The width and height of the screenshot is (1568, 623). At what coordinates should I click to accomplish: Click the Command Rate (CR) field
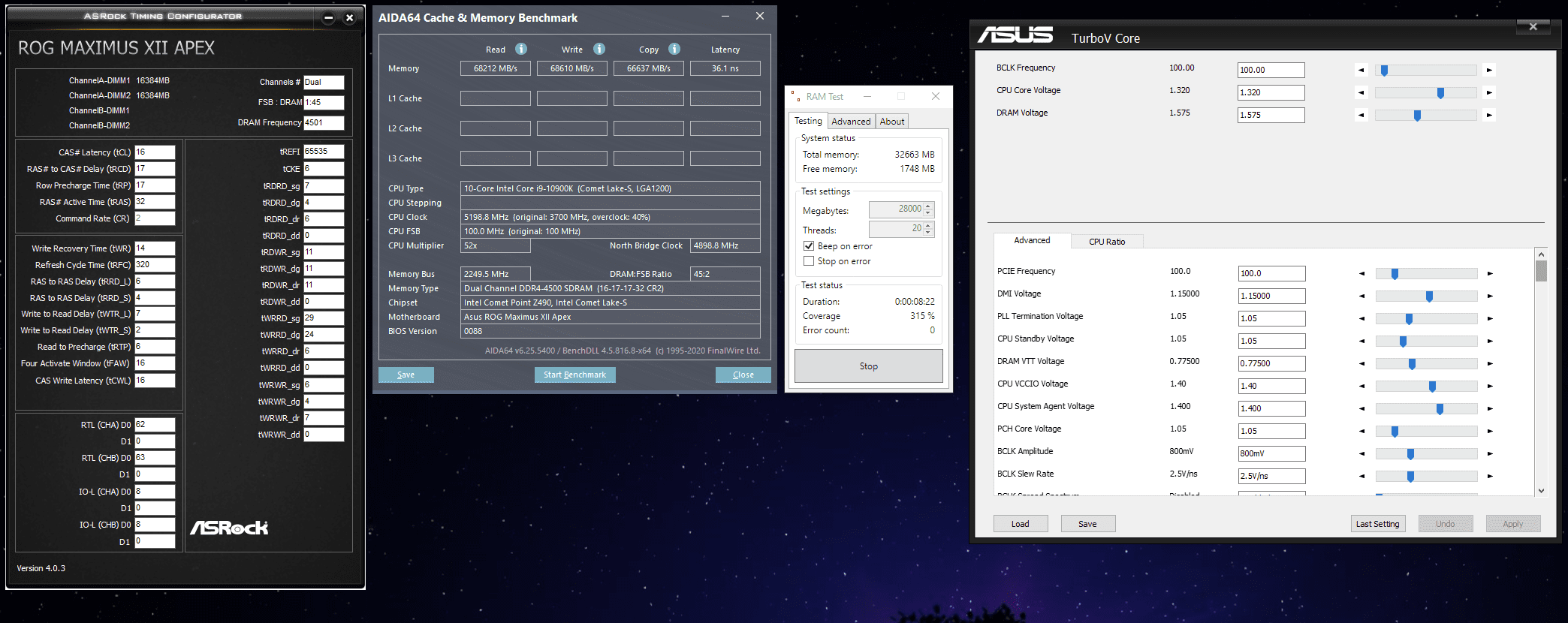pyautogui.click(x=155, y=218)
